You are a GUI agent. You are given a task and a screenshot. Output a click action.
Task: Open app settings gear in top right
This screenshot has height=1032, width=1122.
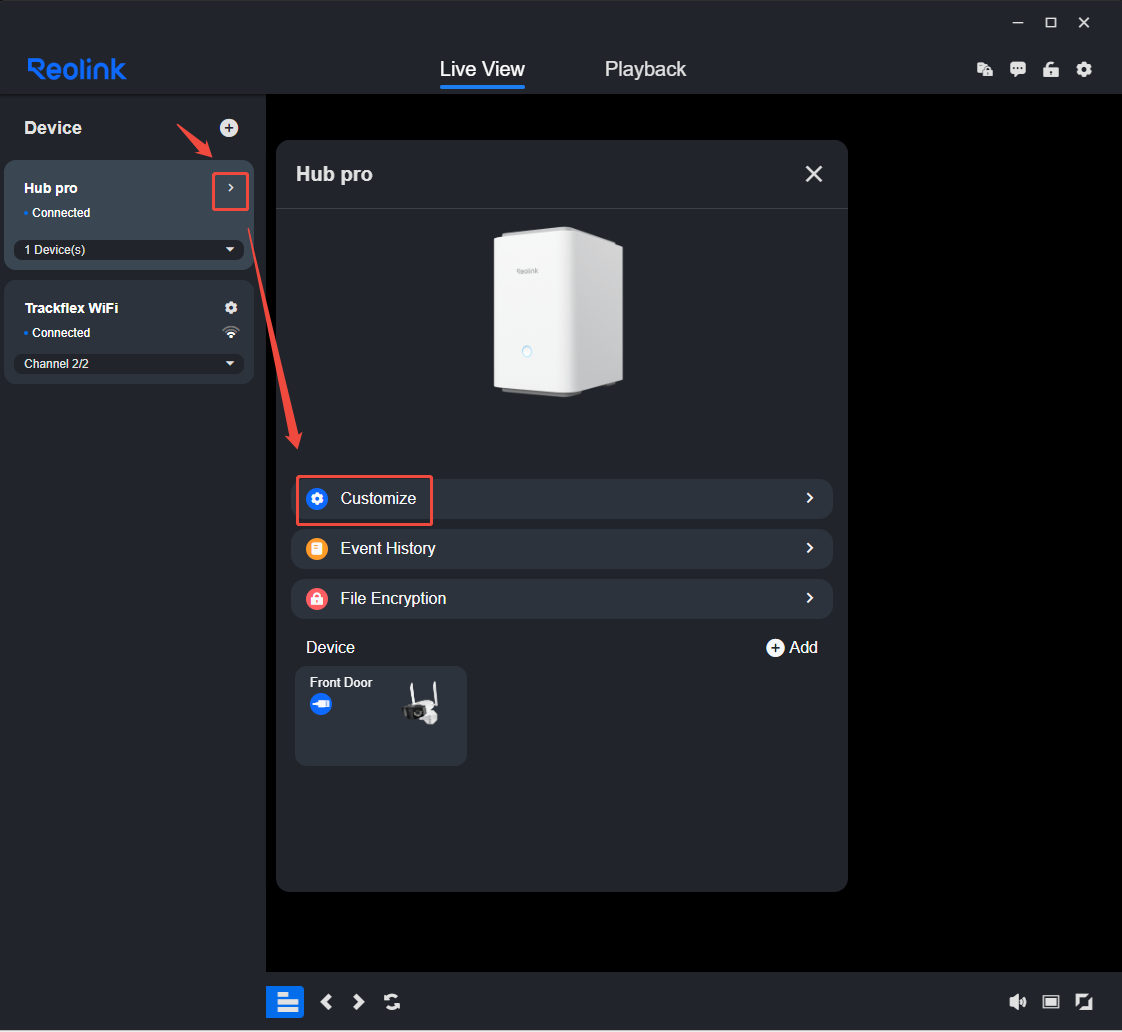(1084, 69)
